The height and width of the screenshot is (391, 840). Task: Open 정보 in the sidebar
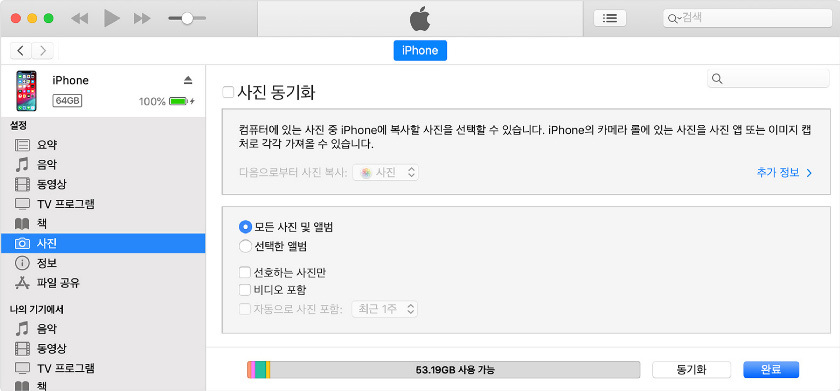pos(103,263)
